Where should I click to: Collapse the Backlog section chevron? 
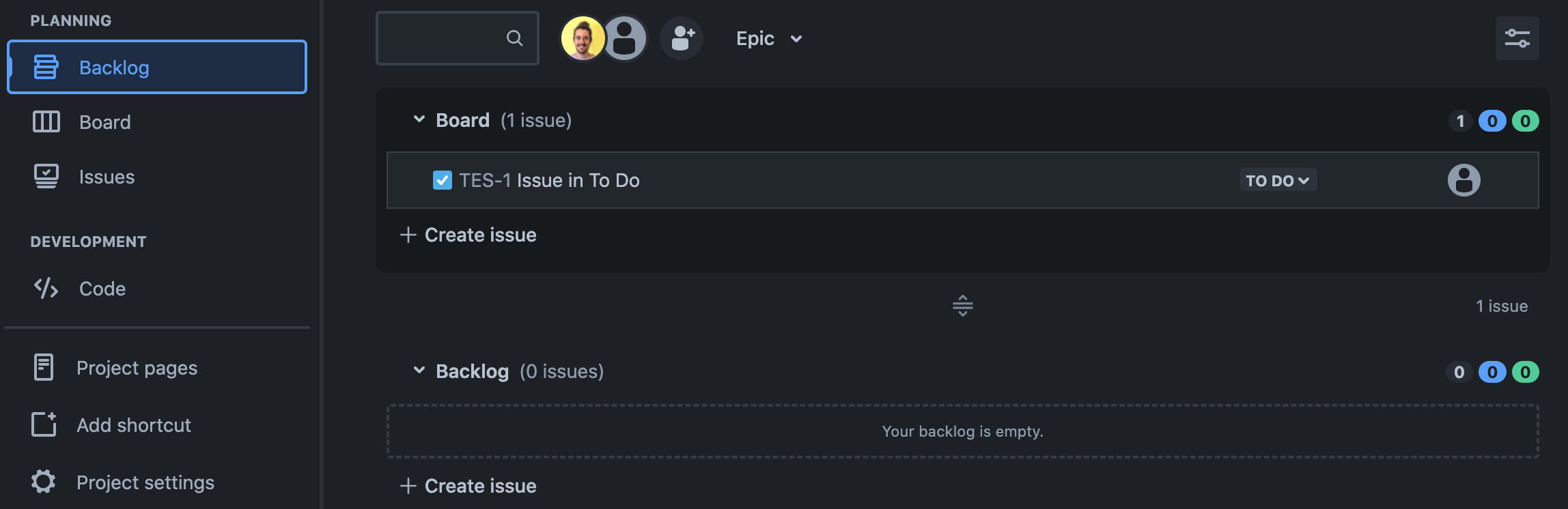tap(419, 370)
